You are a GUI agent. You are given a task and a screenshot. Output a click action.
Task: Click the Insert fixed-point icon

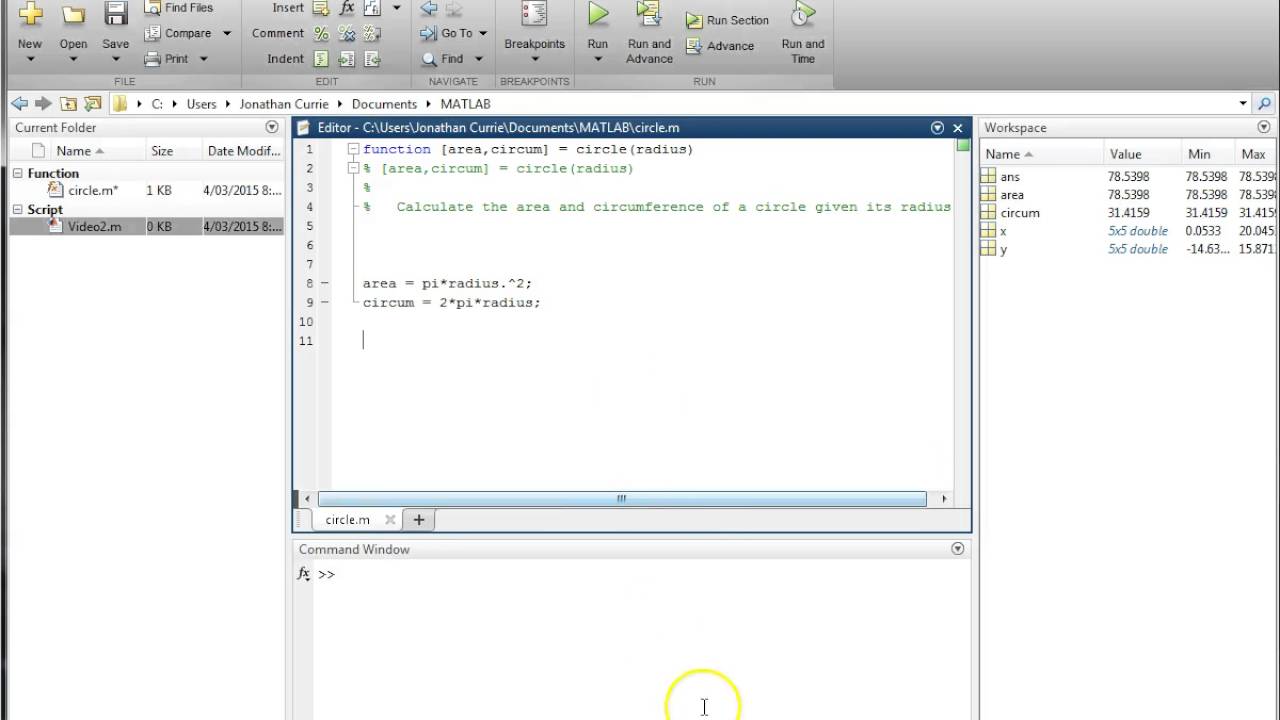tap(371, 8)
